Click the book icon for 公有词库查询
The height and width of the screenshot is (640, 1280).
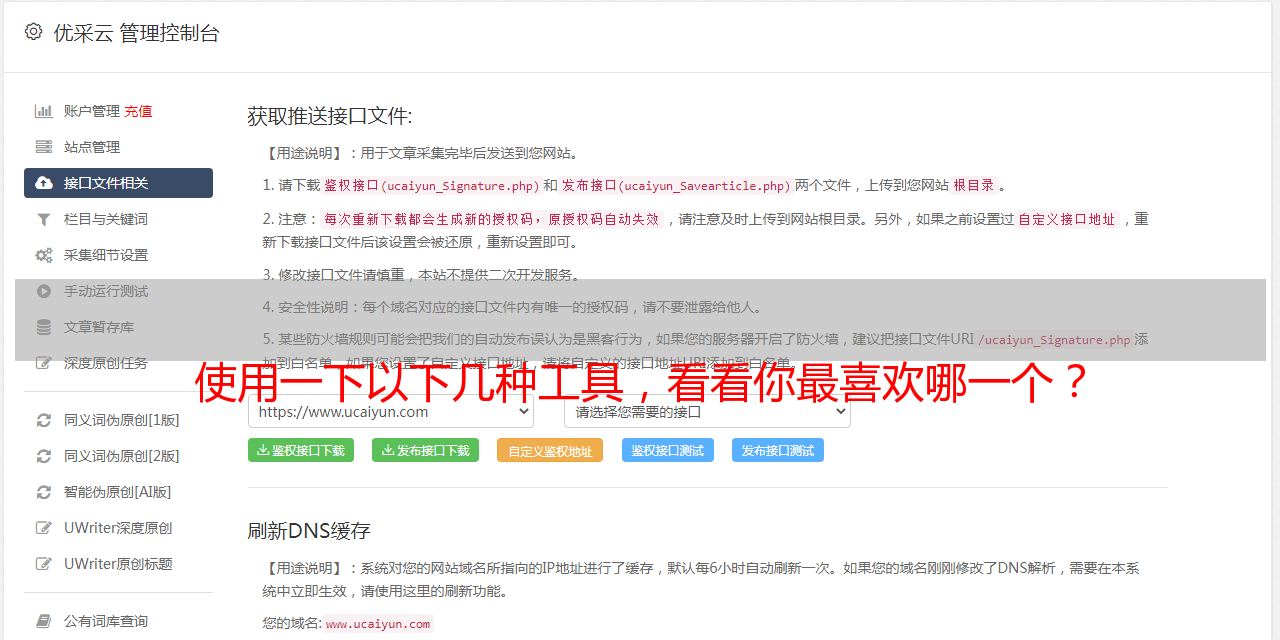pyautogui.click(x=44, y=621)
